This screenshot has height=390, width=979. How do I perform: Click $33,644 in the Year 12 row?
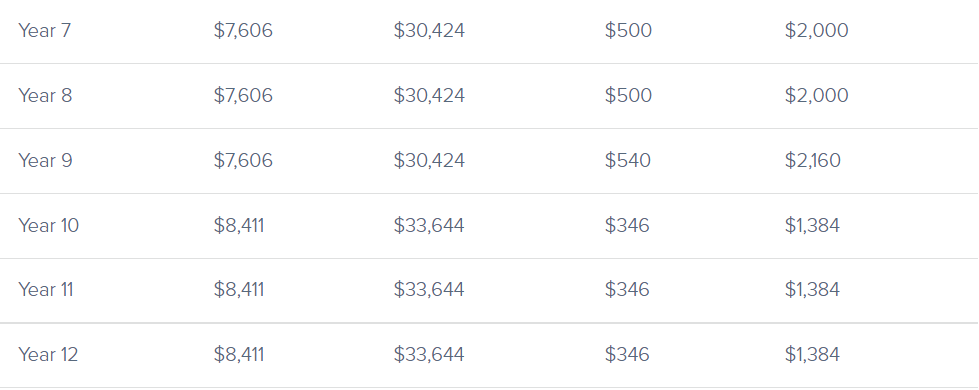coord(429,354)
